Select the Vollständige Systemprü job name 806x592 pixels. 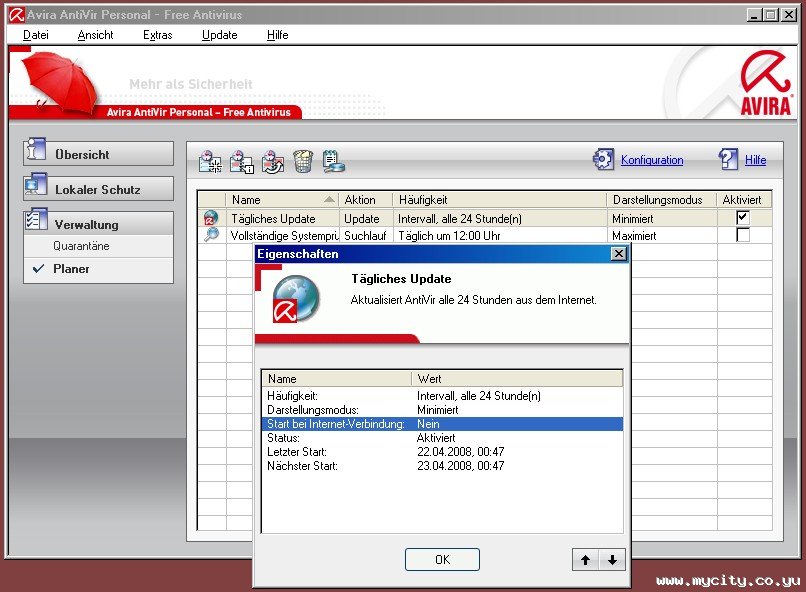[284, 235]
